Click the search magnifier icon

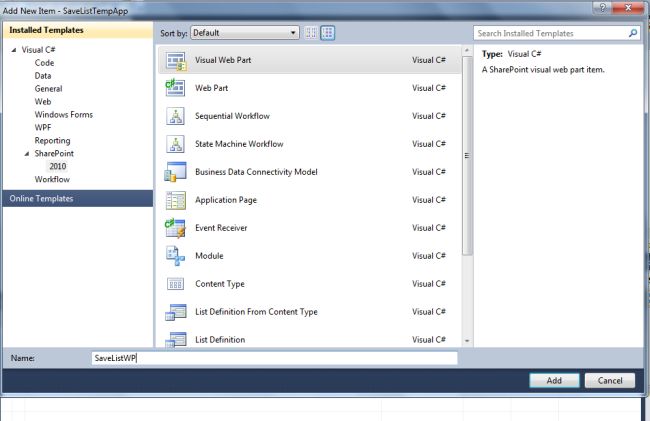(633, 33)
